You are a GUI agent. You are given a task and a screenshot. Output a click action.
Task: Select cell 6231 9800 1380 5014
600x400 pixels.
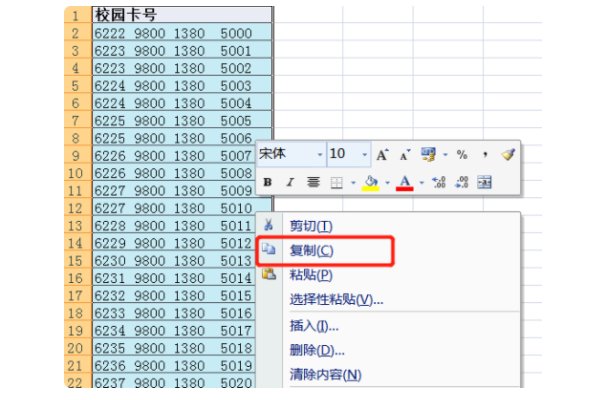coord(174,278)
